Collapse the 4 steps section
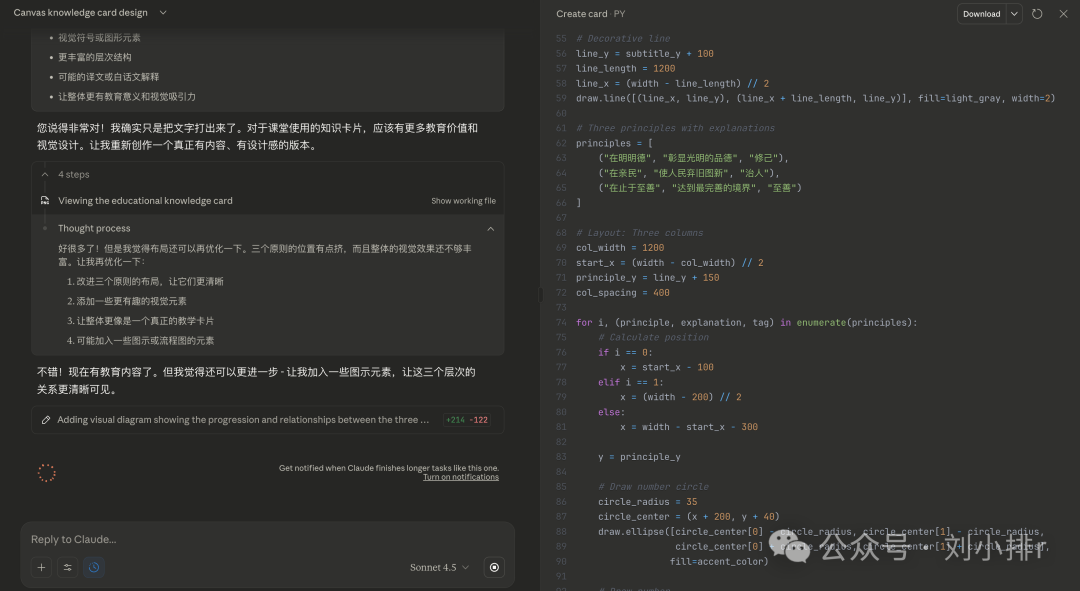The height and width of the screenshot is (591, 1080). [45, 174]
